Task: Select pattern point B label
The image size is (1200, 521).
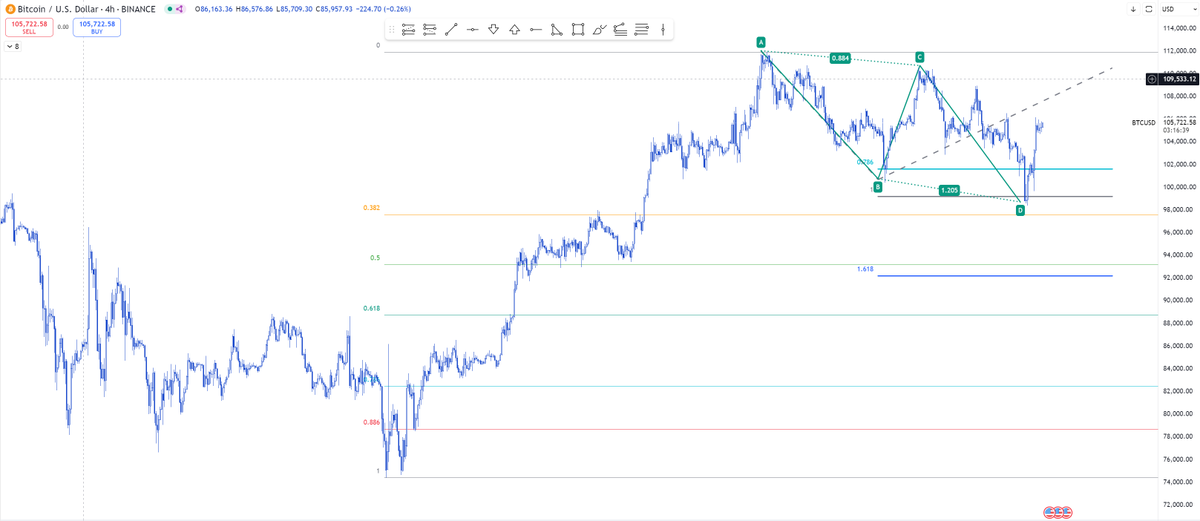Action: pyautogui.click(x=877, y=186)
